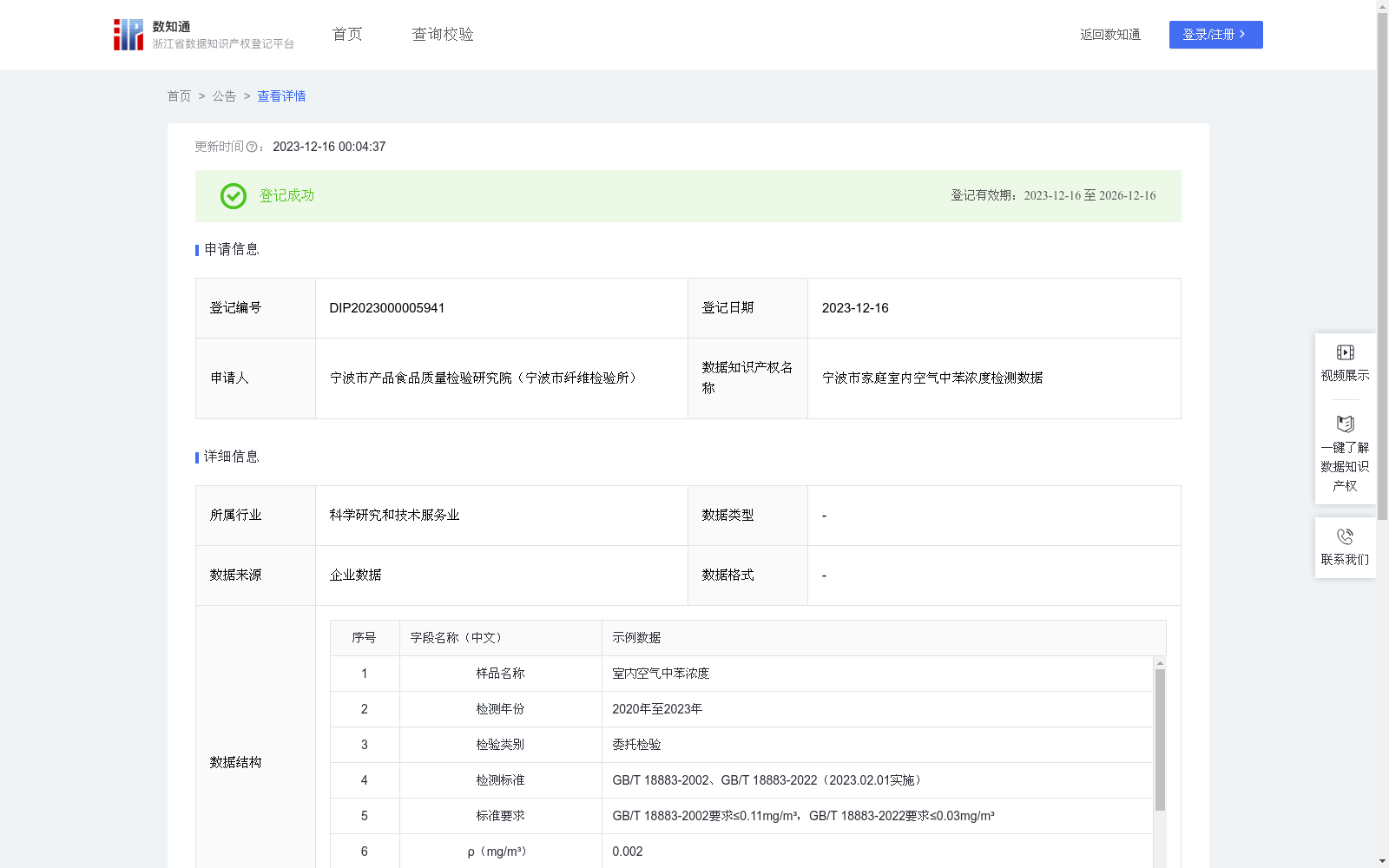Click the 申请人 label cell
Viewport: 1389px width, 868px height.
coord(255,378)
